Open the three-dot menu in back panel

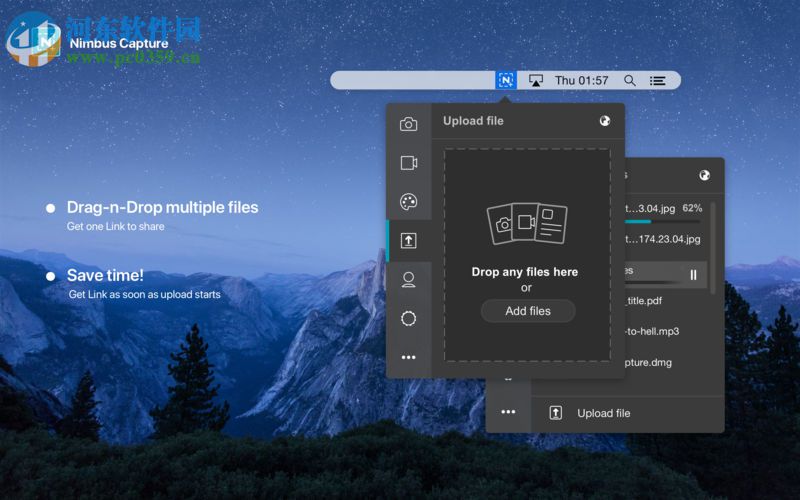(x=508, y=412)
